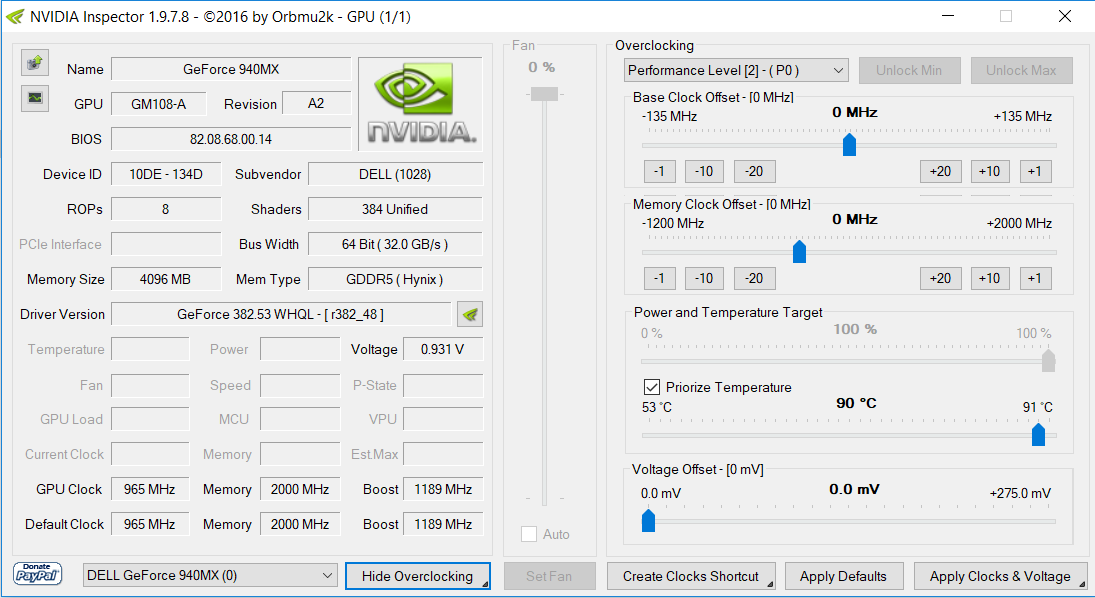Click the BIOS field 82.08.68.00.14
The image size is (1095, 598).
[231, 139]
